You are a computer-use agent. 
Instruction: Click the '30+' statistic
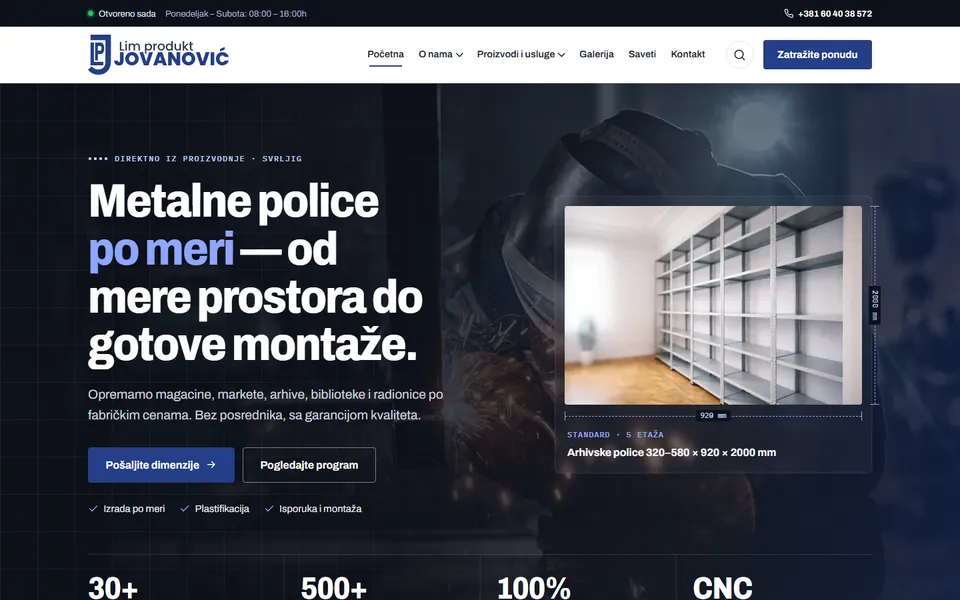113,588
